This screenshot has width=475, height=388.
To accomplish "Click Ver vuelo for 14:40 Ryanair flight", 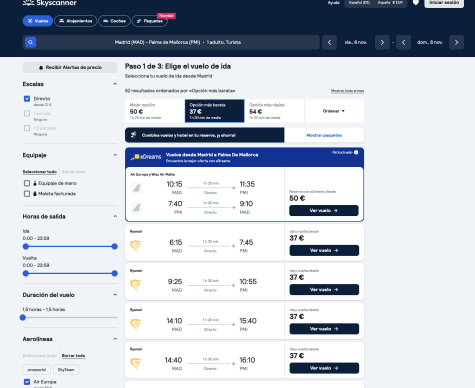I will tap(324, 368).
